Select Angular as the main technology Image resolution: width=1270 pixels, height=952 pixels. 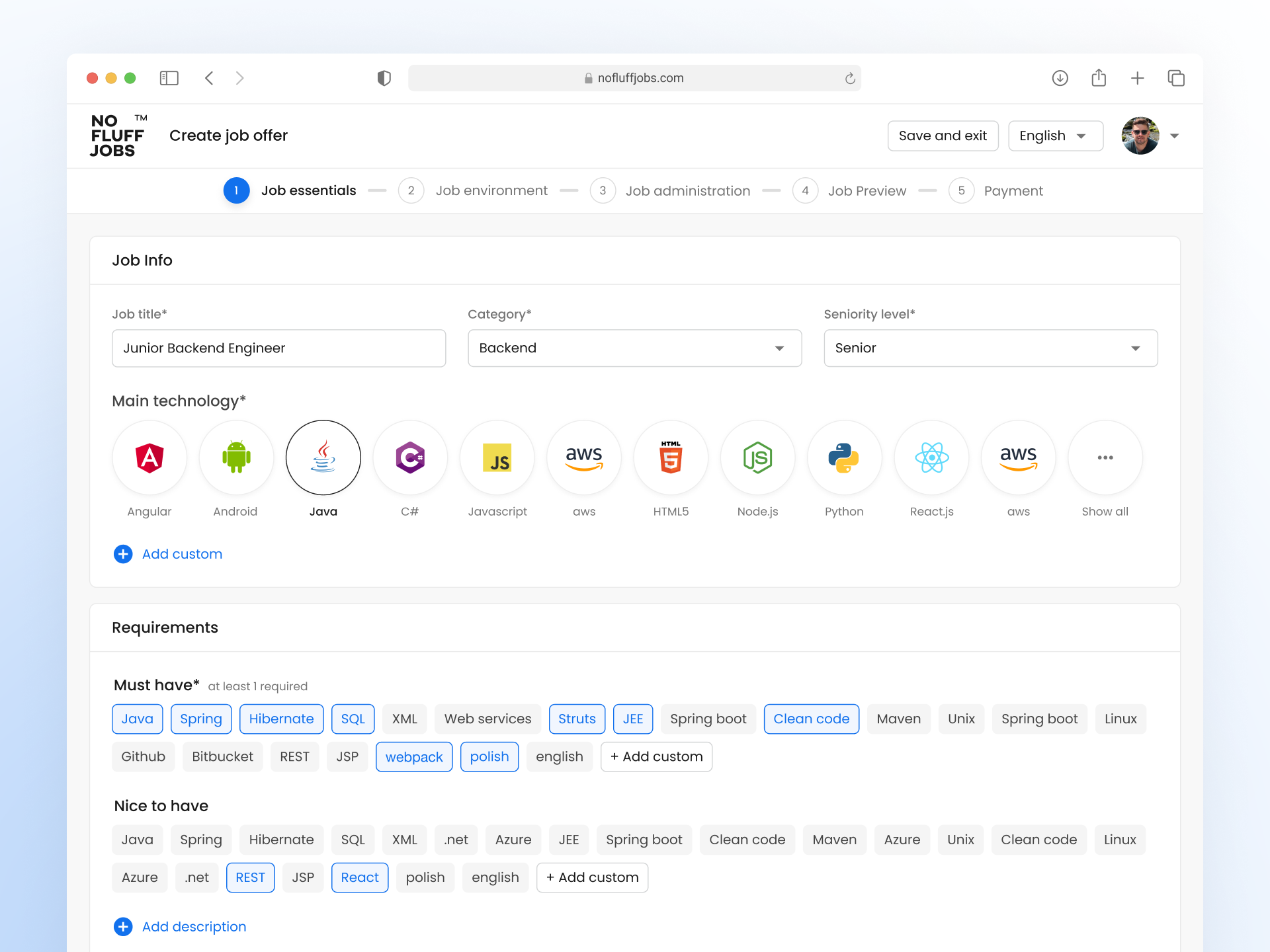(149, 457)
